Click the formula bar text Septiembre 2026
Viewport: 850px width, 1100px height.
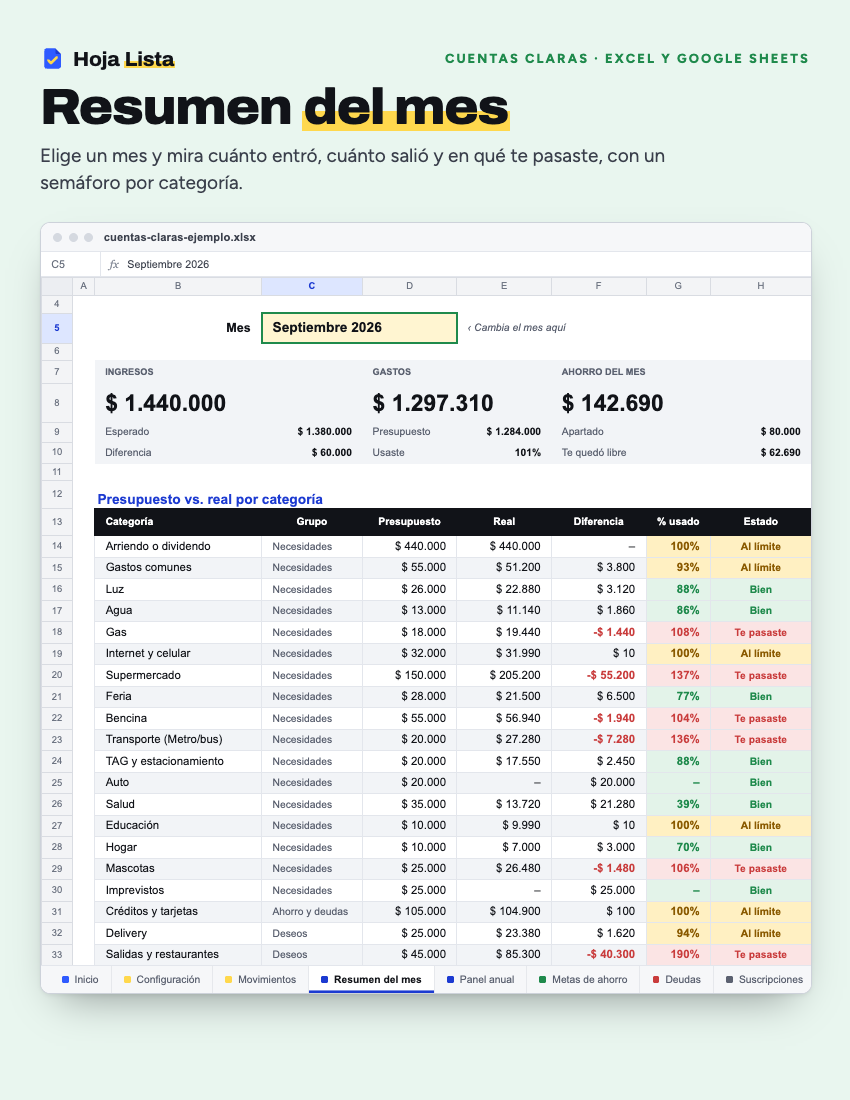168,264
